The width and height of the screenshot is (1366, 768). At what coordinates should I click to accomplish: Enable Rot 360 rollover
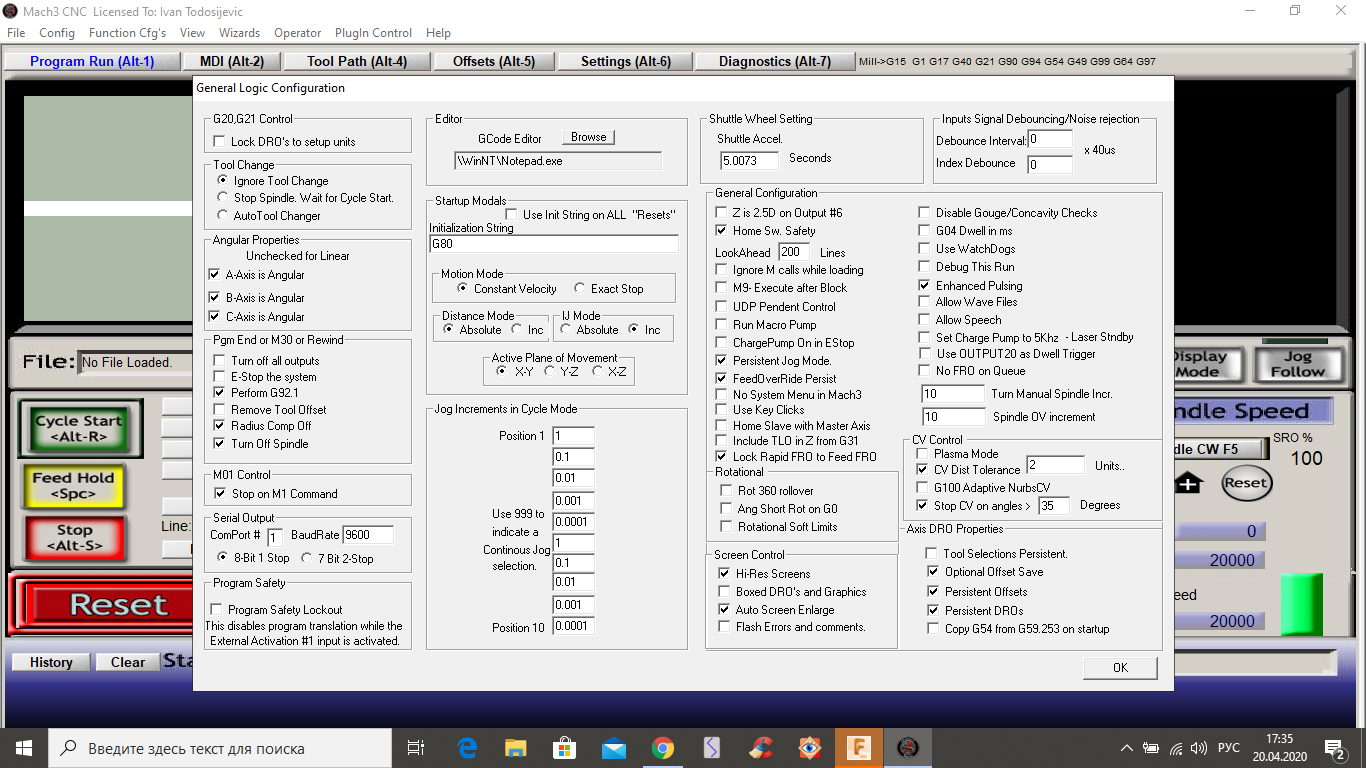[726, 490]
